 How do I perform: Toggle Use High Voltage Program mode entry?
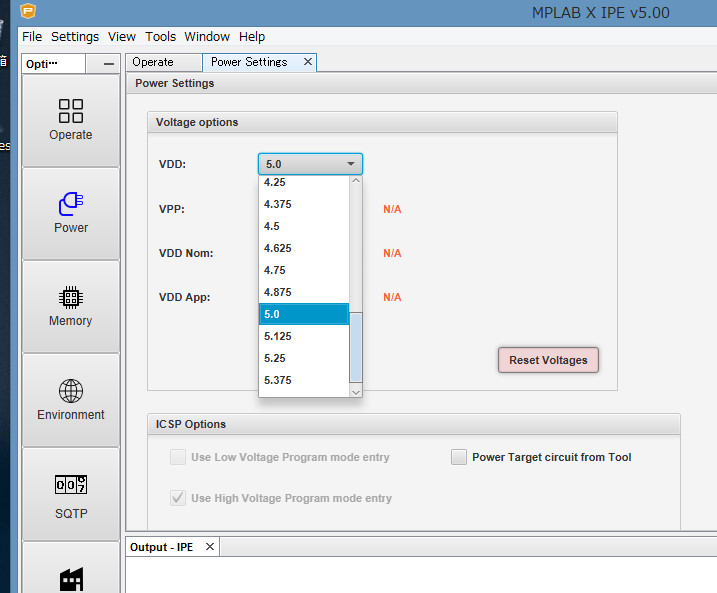point(178,497)
